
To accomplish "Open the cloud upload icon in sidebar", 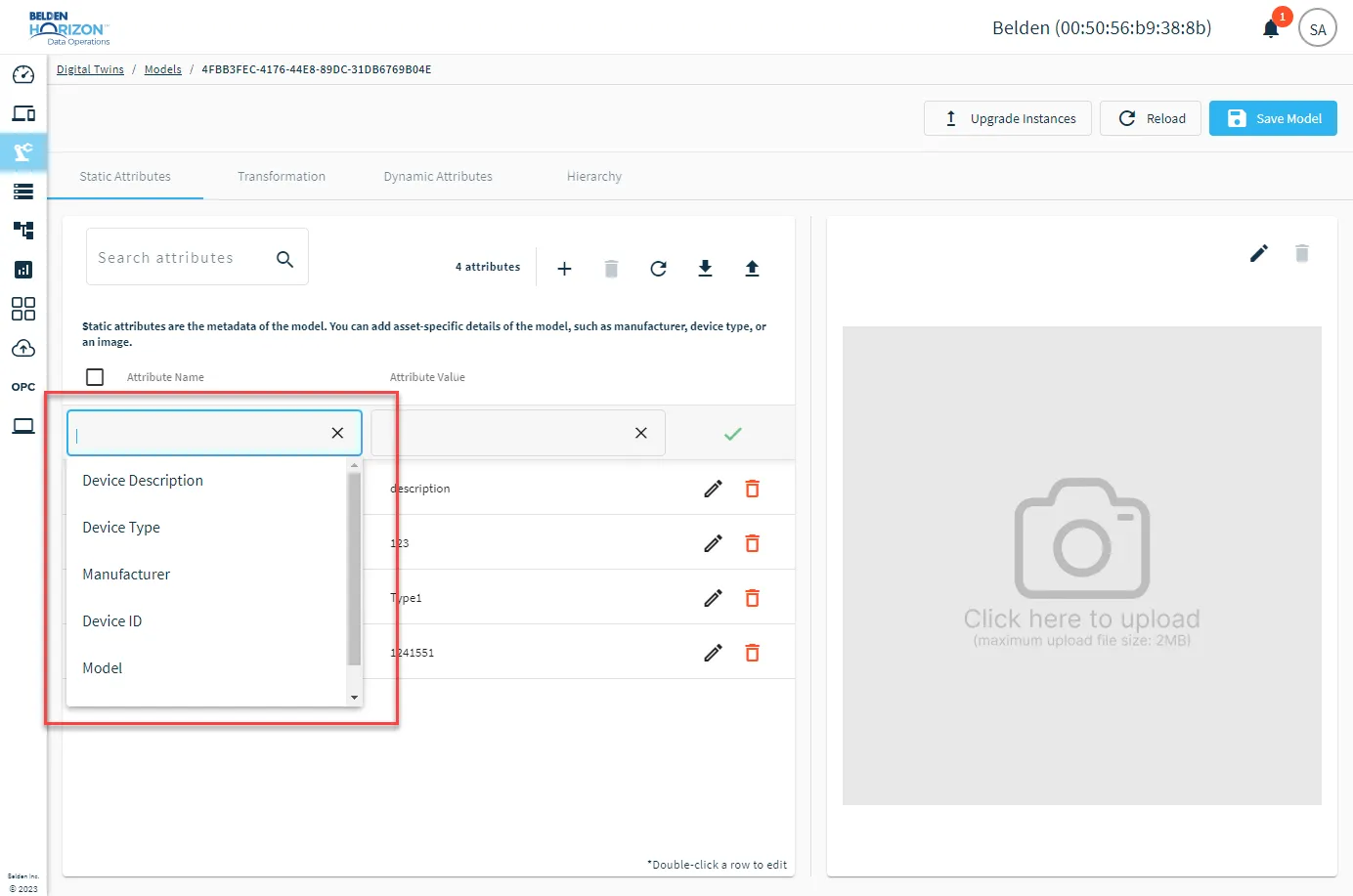I will click(23, 348).
